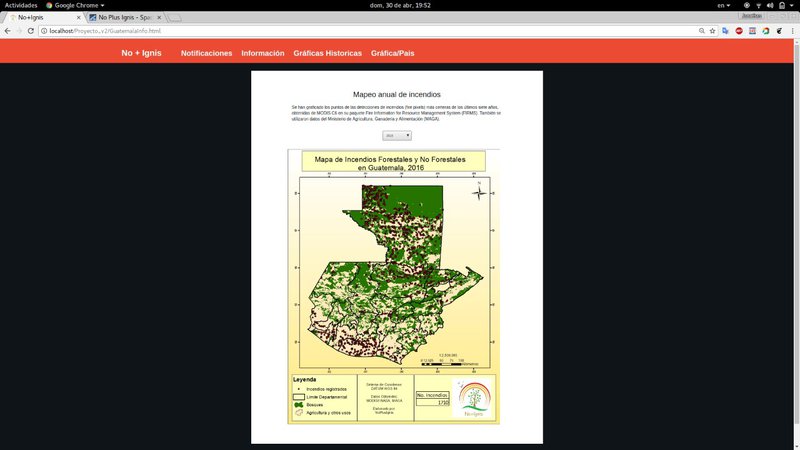
Task: Bookmark this page with the star icon
Action: pos(711,31)
